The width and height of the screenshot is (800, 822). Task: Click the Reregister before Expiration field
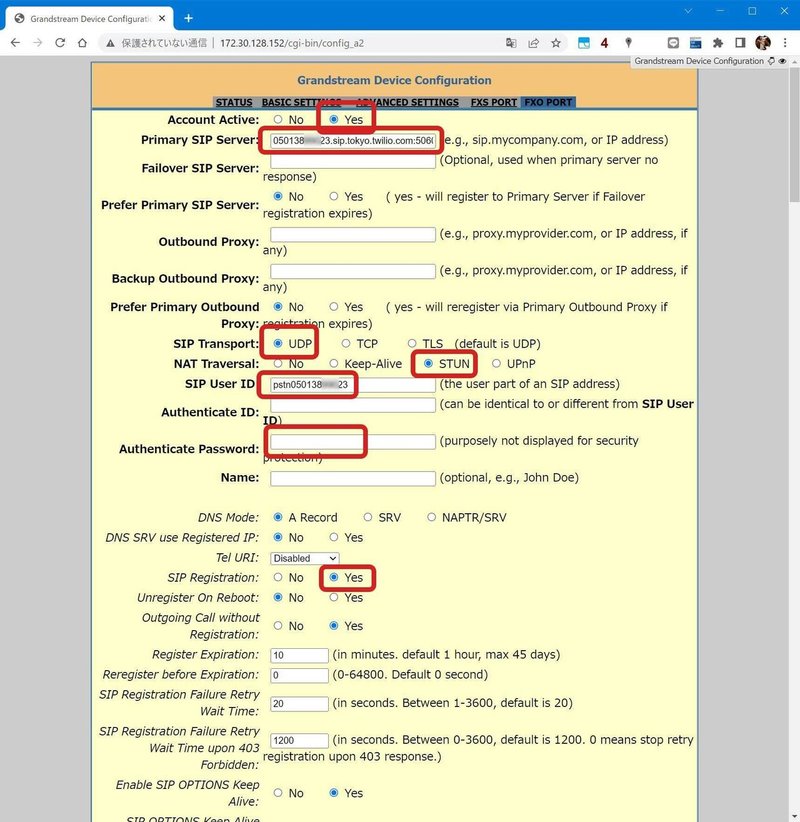pos(299,675)
